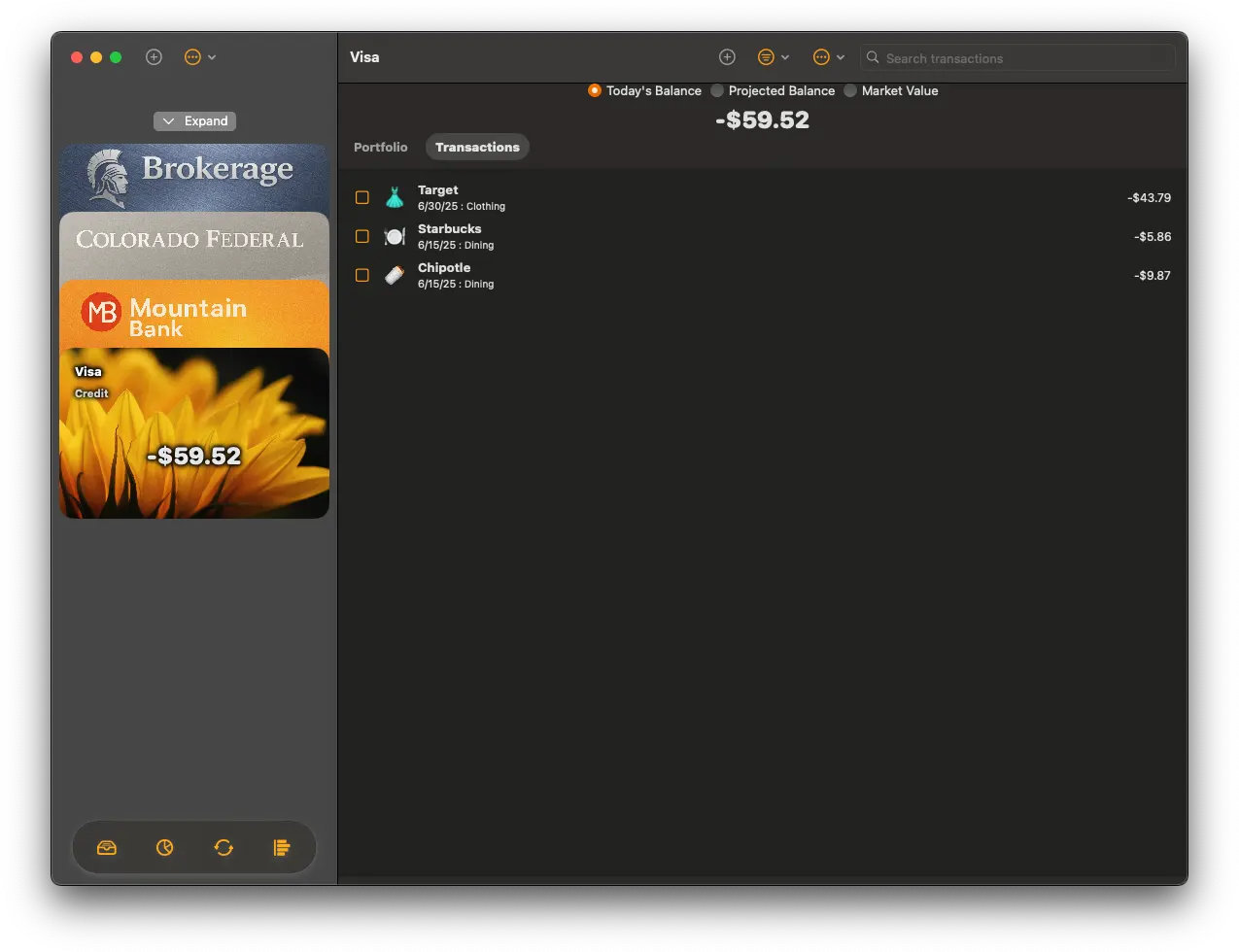Click the dining plate icon for Starbucks
Image resolution: width=1239 pixels, height=952 pixels.
(x=394, y=237)
